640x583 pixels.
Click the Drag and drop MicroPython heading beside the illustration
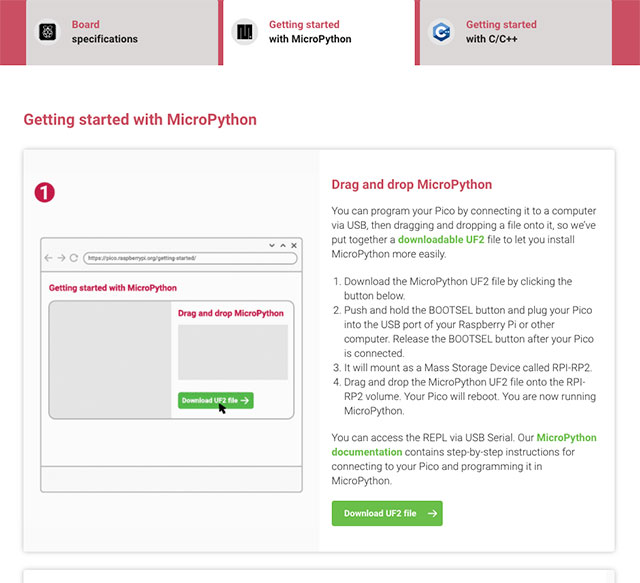pyautogui.click(x=411, y=185)
